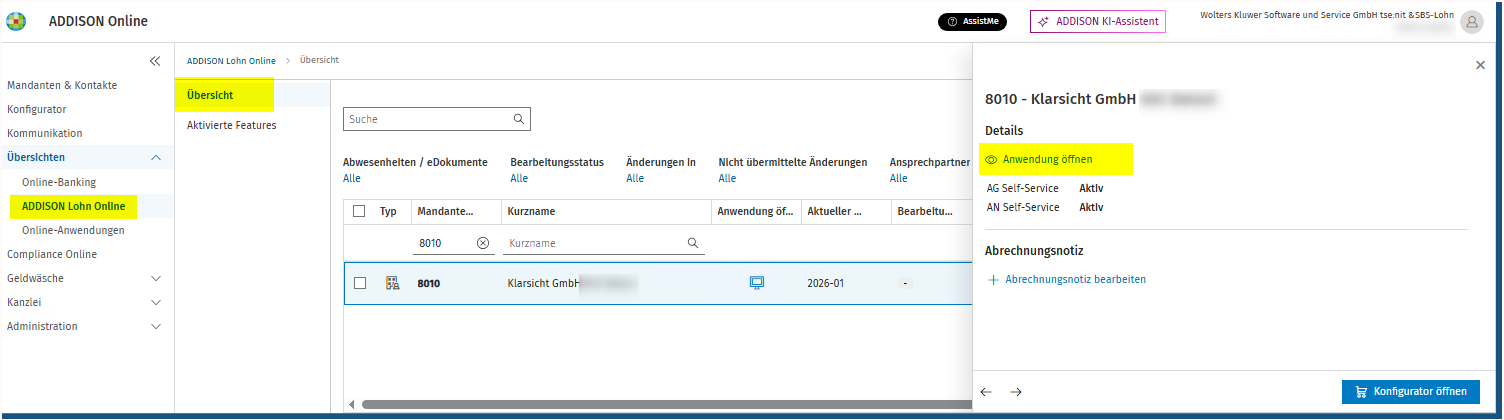The width and height of the screenshot is (1504, 420).
Task: Close the details side panel
Action: [1480, 65]
